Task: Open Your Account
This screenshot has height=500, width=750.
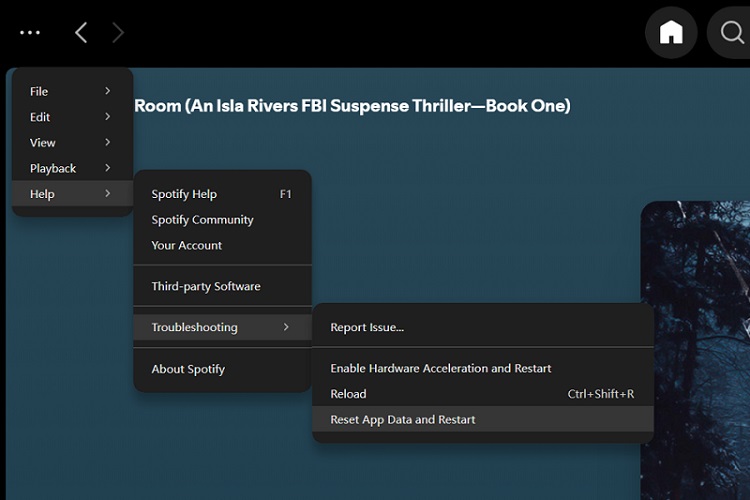Action: (222, 245)
